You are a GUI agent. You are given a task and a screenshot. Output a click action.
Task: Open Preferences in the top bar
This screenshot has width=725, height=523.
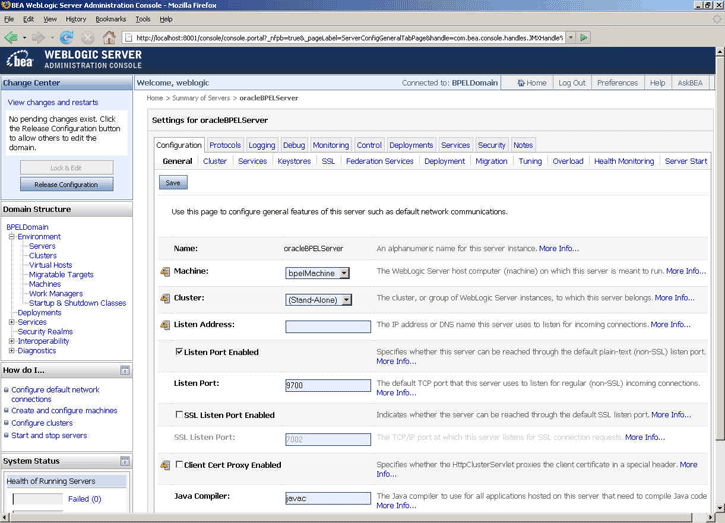coord(617,83)
